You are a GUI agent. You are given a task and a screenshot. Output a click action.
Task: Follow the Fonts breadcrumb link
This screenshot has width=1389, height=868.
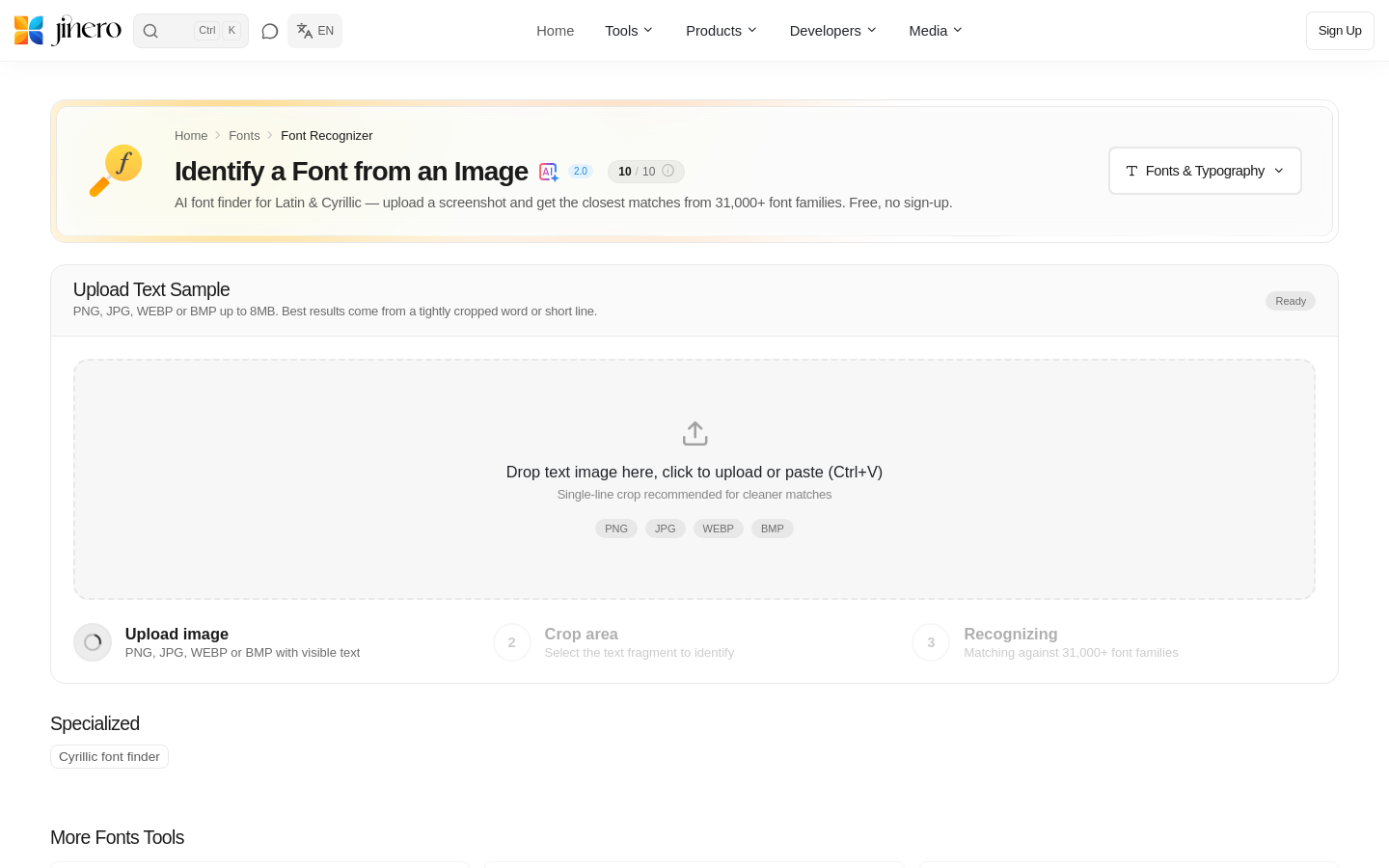244,136
